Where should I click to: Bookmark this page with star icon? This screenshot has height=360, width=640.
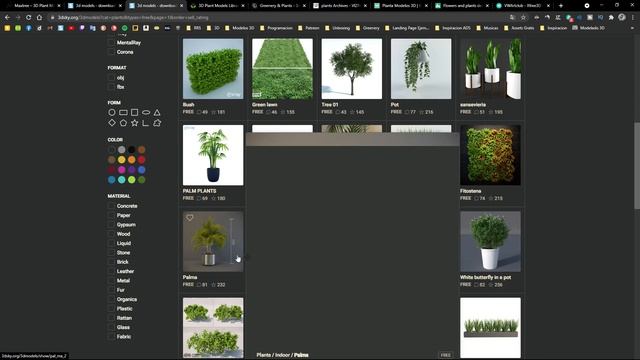coord(523,18)
